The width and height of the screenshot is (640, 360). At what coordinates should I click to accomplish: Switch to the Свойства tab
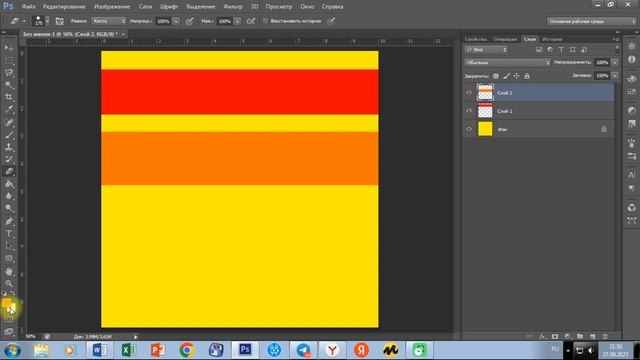(476, 39)
